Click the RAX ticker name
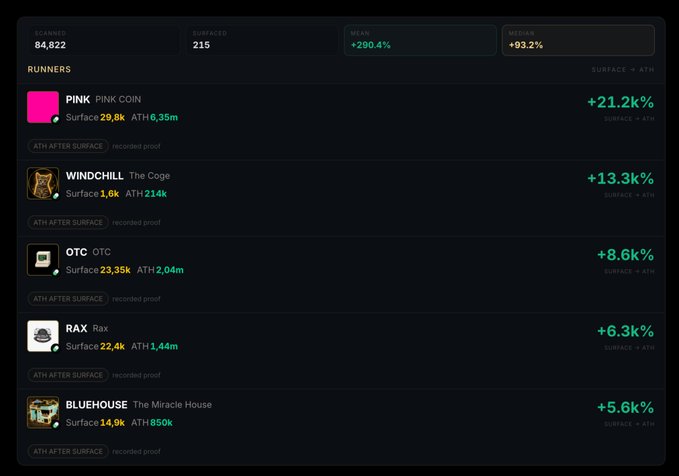This screenshot has width=679, height=476. tap(76, 328)
